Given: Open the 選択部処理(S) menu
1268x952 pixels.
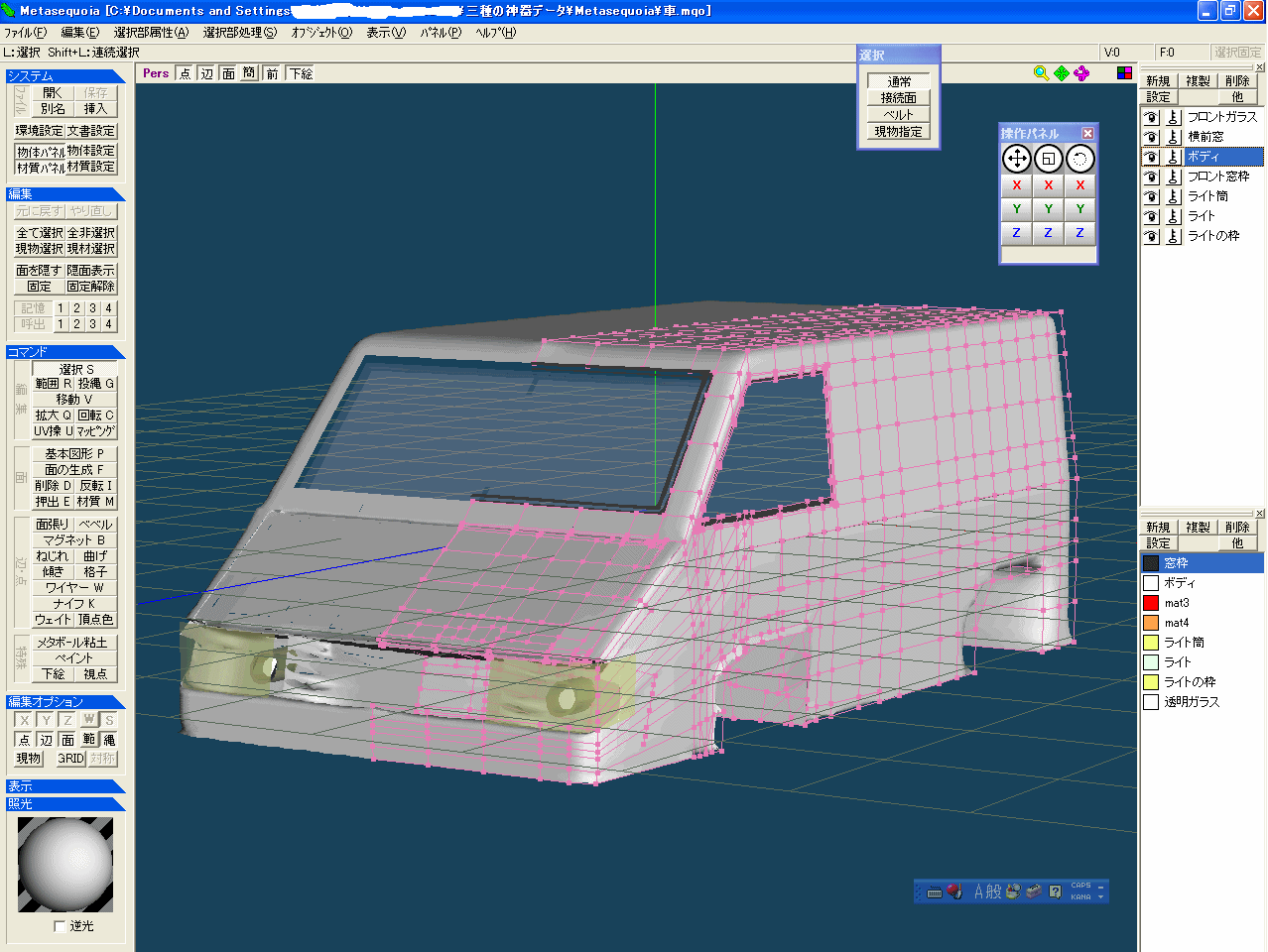Looking at the screenshot, I should 240,33.
